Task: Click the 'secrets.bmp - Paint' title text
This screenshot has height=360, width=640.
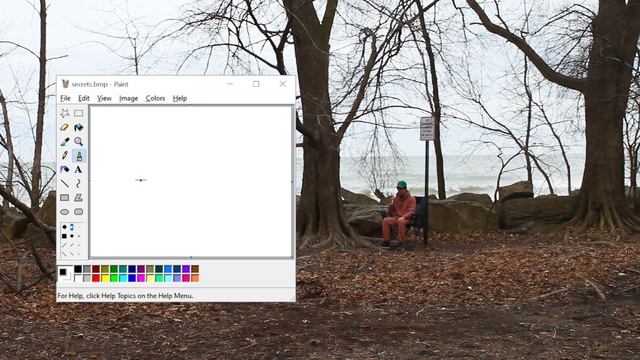Action: click(100, 84)
